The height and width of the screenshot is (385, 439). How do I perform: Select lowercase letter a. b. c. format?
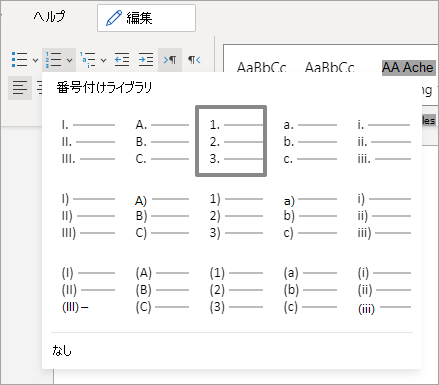310,142
